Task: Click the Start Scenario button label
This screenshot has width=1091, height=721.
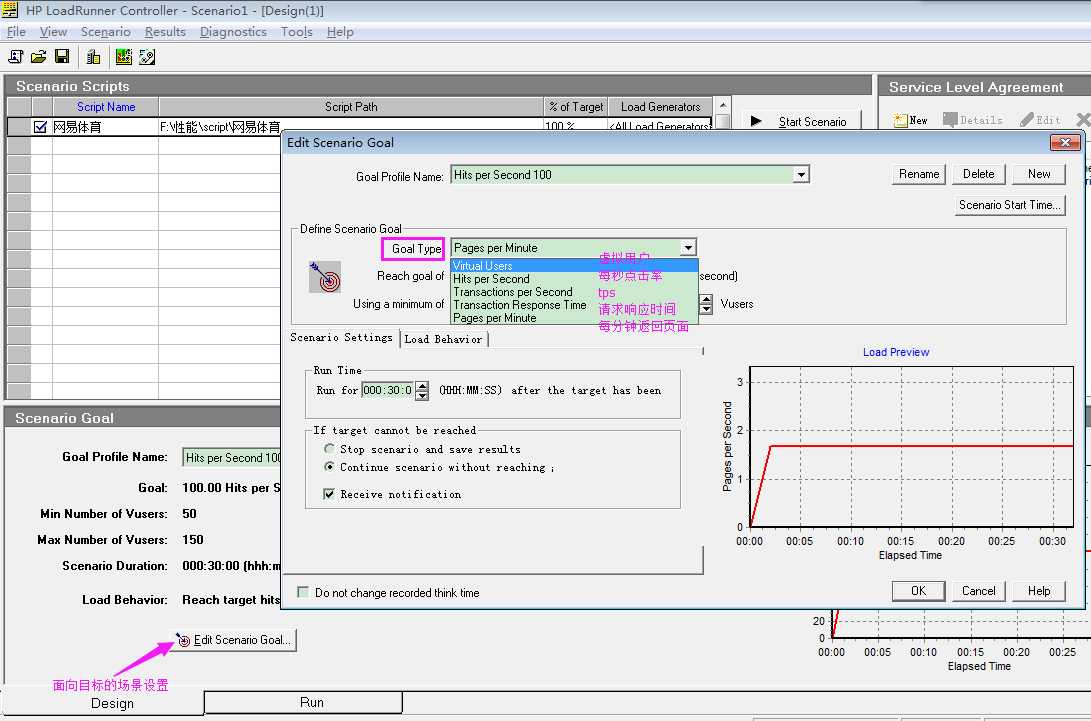Action: point(812,122)
